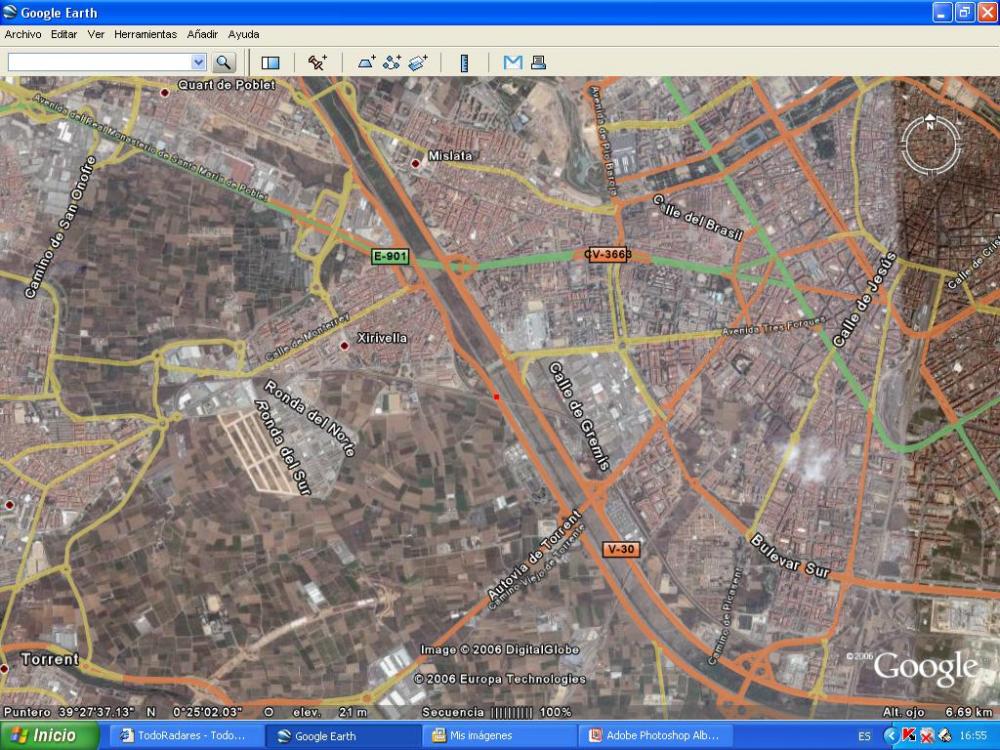Toggle the sidebar panel icon

point(270,62)
